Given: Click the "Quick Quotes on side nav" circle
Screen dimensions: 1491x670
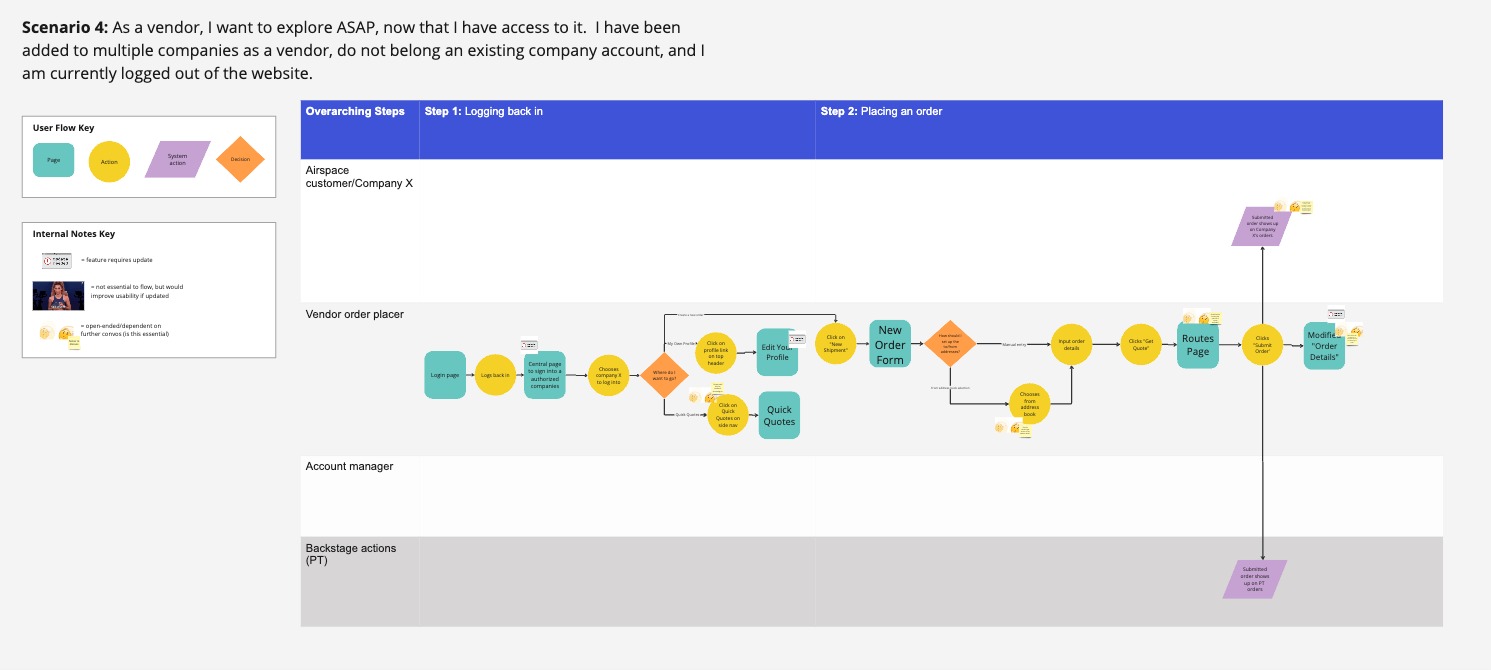Looking at the screenshot, I should [728, 413].
